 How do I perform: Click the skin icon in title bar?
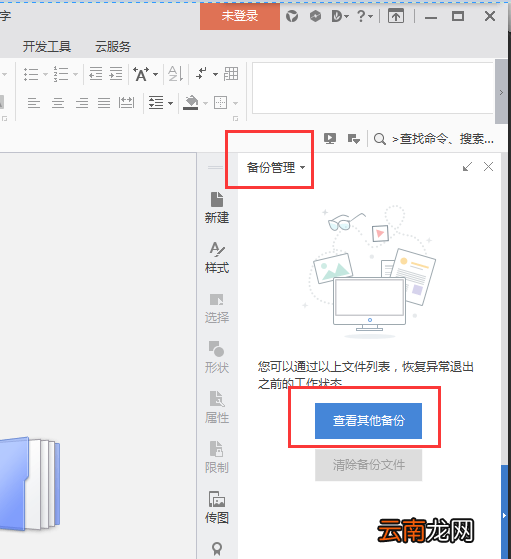coord(292,16)
